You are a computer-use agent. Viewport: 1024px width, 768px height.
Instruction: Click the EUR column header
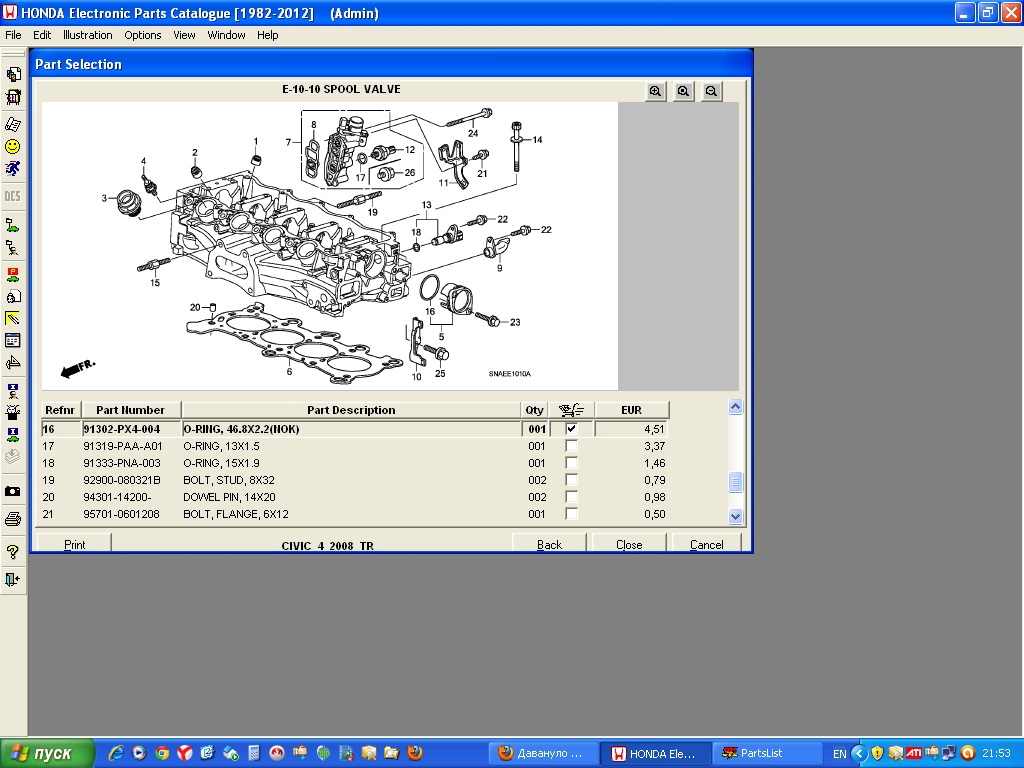[632, 410]
